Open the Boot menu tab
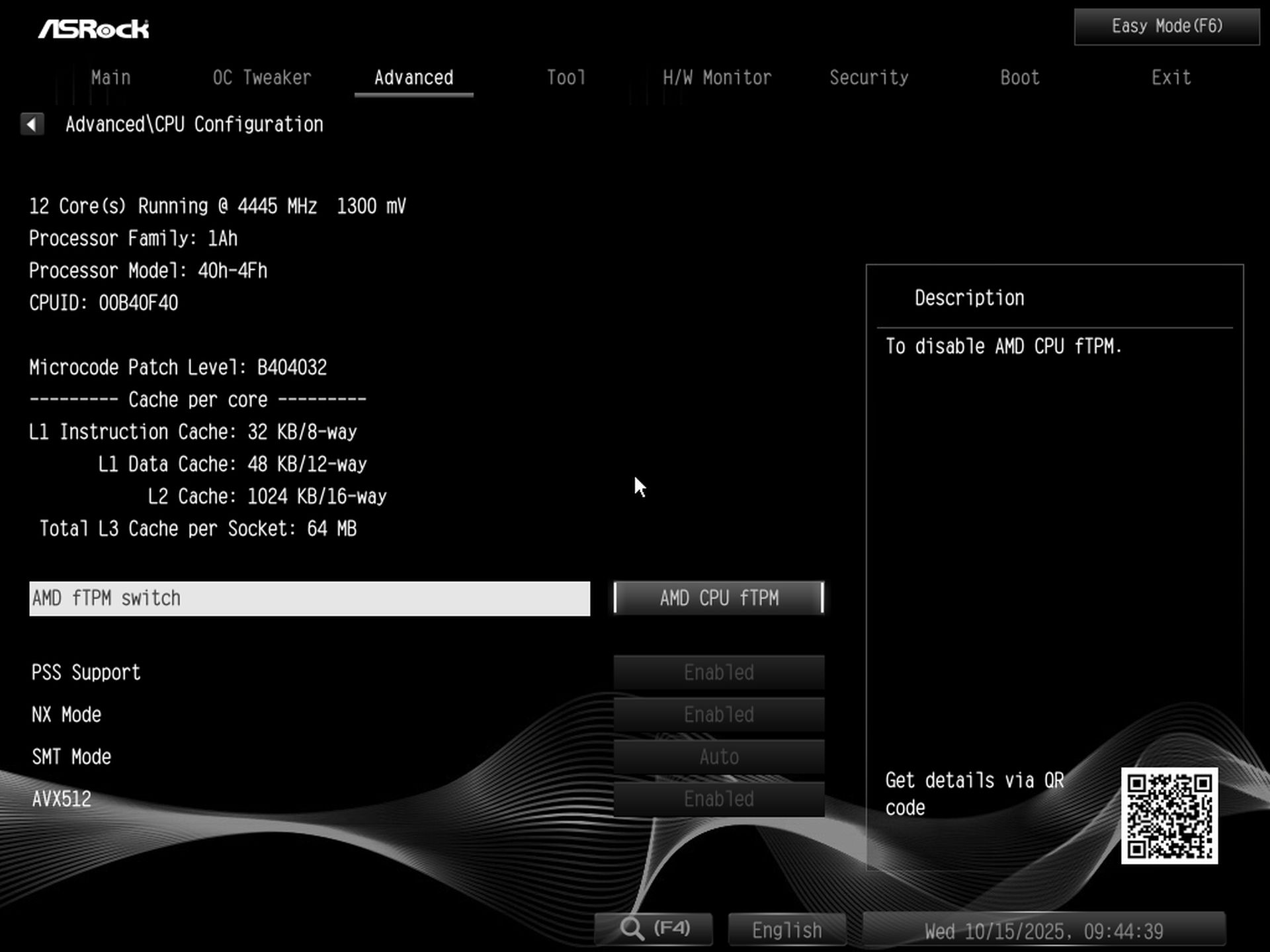 click(1019, 77)
